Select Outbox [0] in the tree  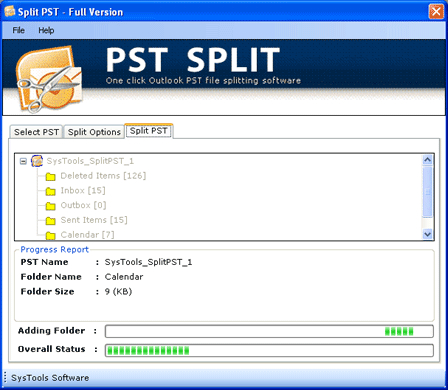point(83,205)
